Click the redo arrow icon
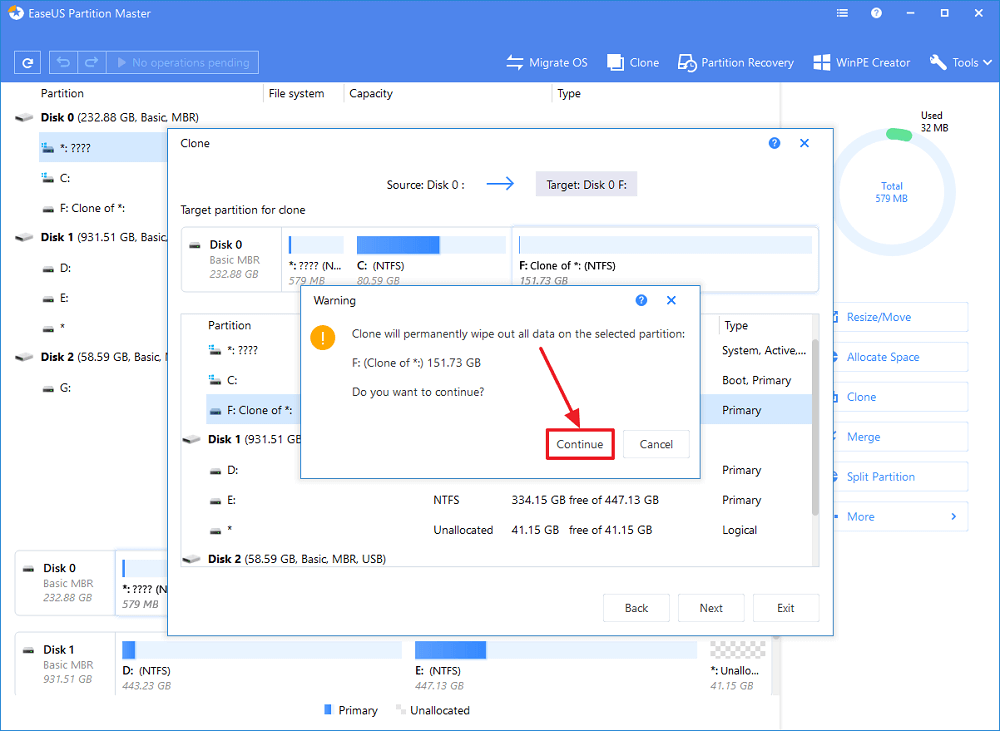 [x=91, y=63]
